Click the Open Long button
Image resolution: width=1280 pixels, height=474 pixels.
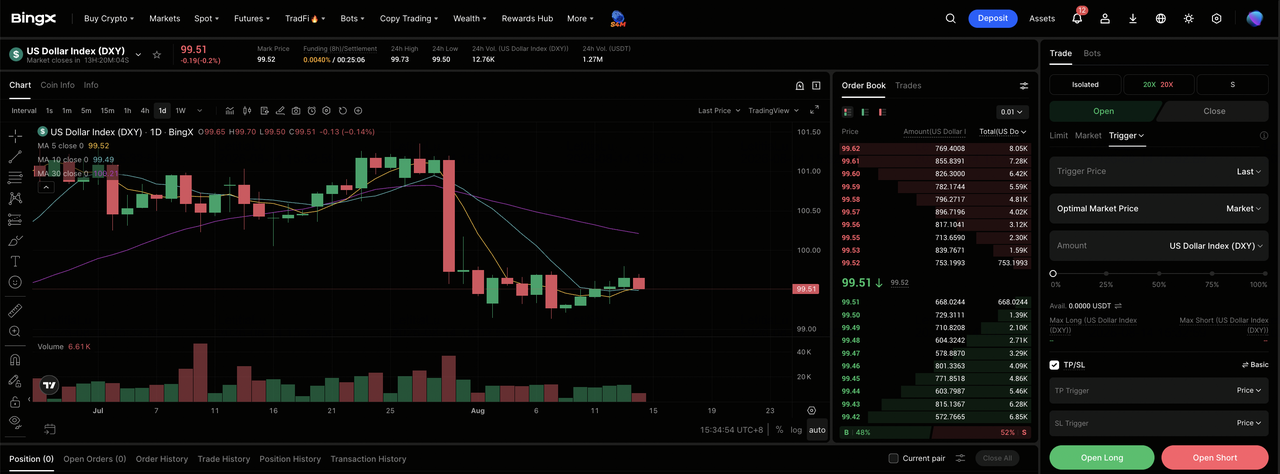coord(1102,458)
